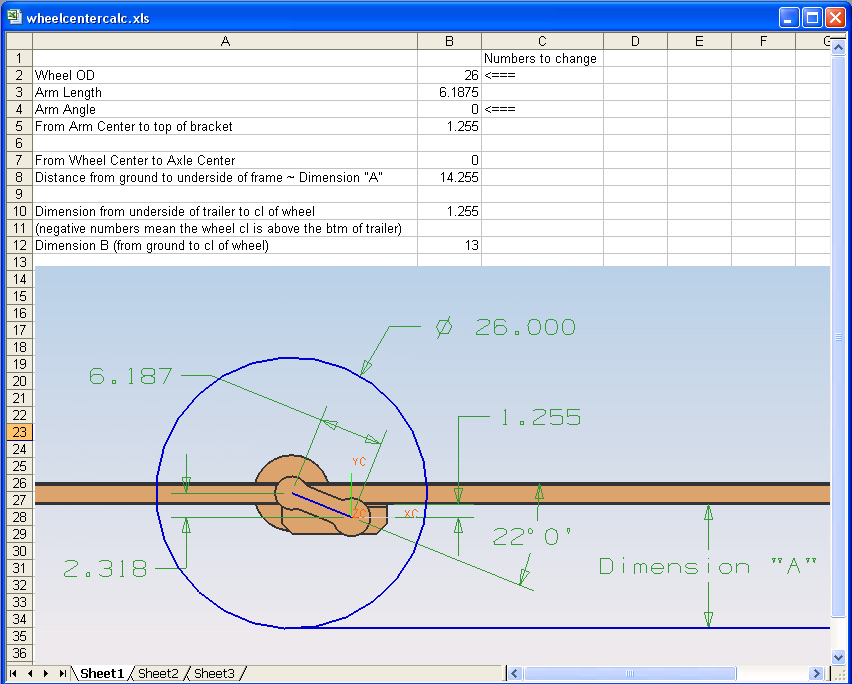Switch to the Sheet1 tab

point(102,674)
